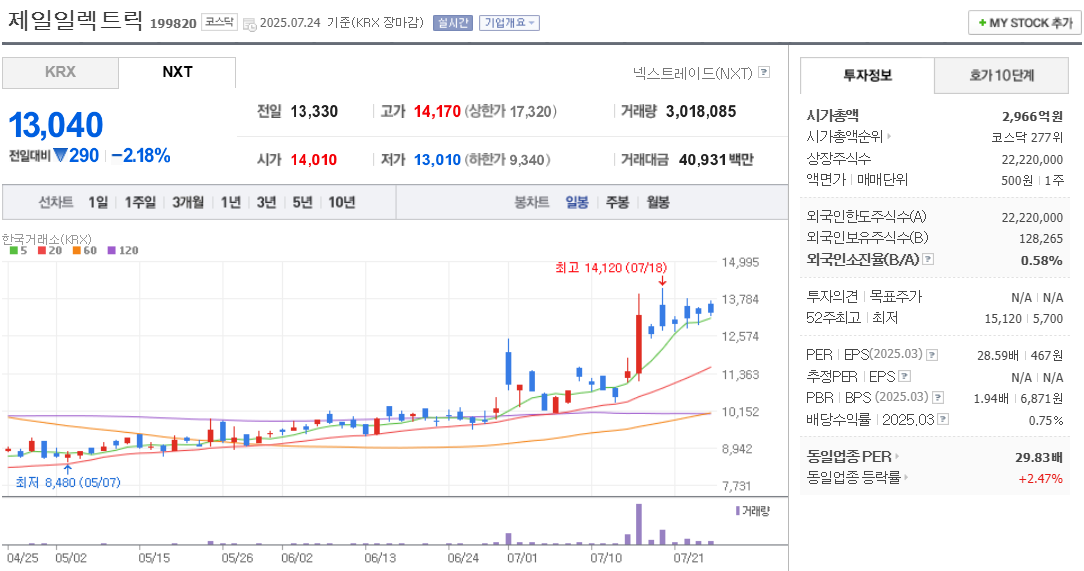Image resolution: width=1084 pixels, height=571 pixels.
Task: Expand the 시가총액순위 arrow link
Action: [889, 137]
